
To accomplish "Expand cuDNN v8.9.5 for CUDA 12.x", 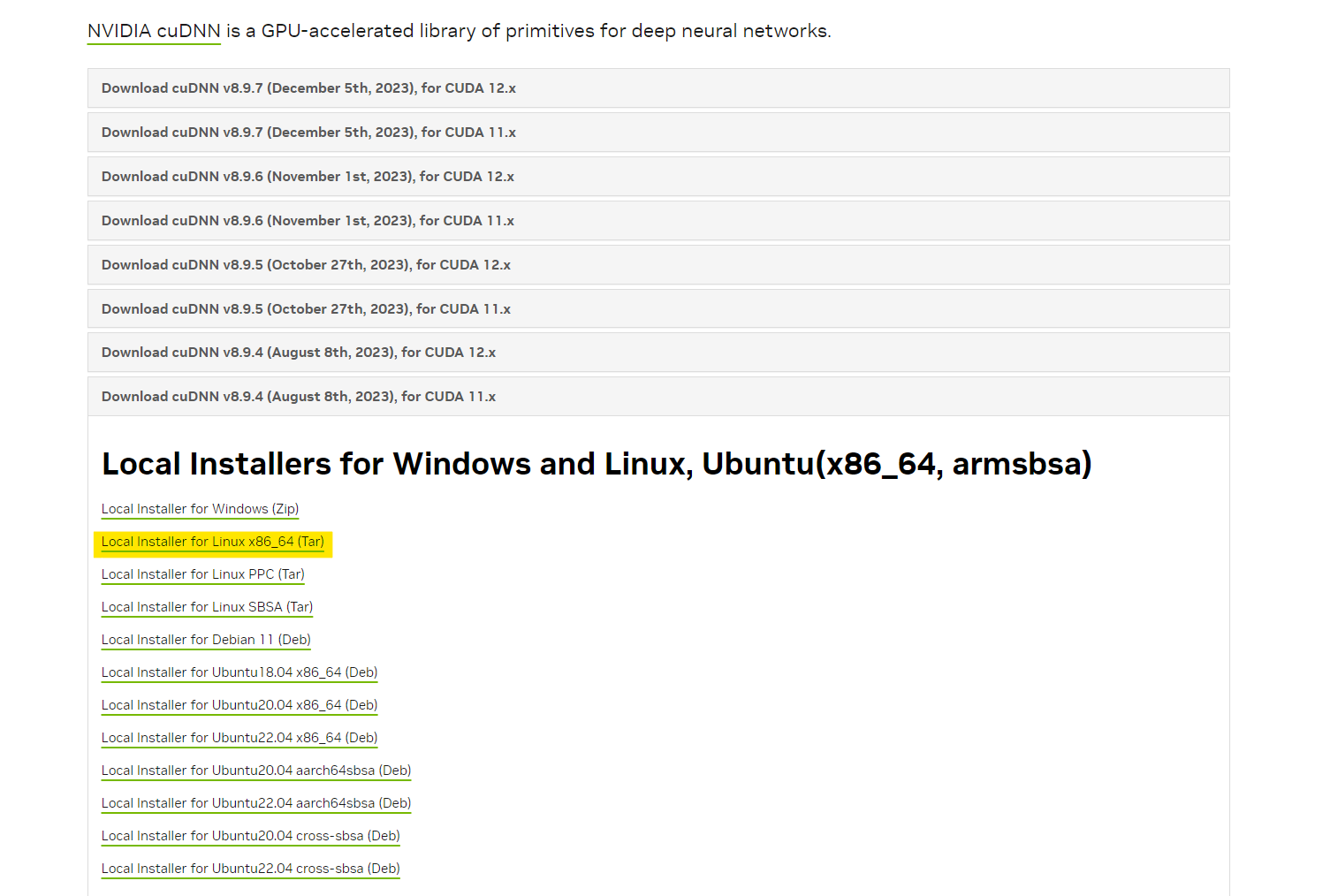I will point(658,265).
